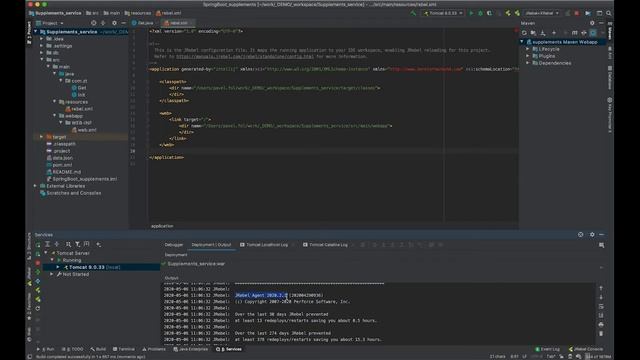The width and height of the screenshot is (640, 360).
Task: Click Expand All in Services toolbar
Action: pyautogui.click(x=47, y=244)
